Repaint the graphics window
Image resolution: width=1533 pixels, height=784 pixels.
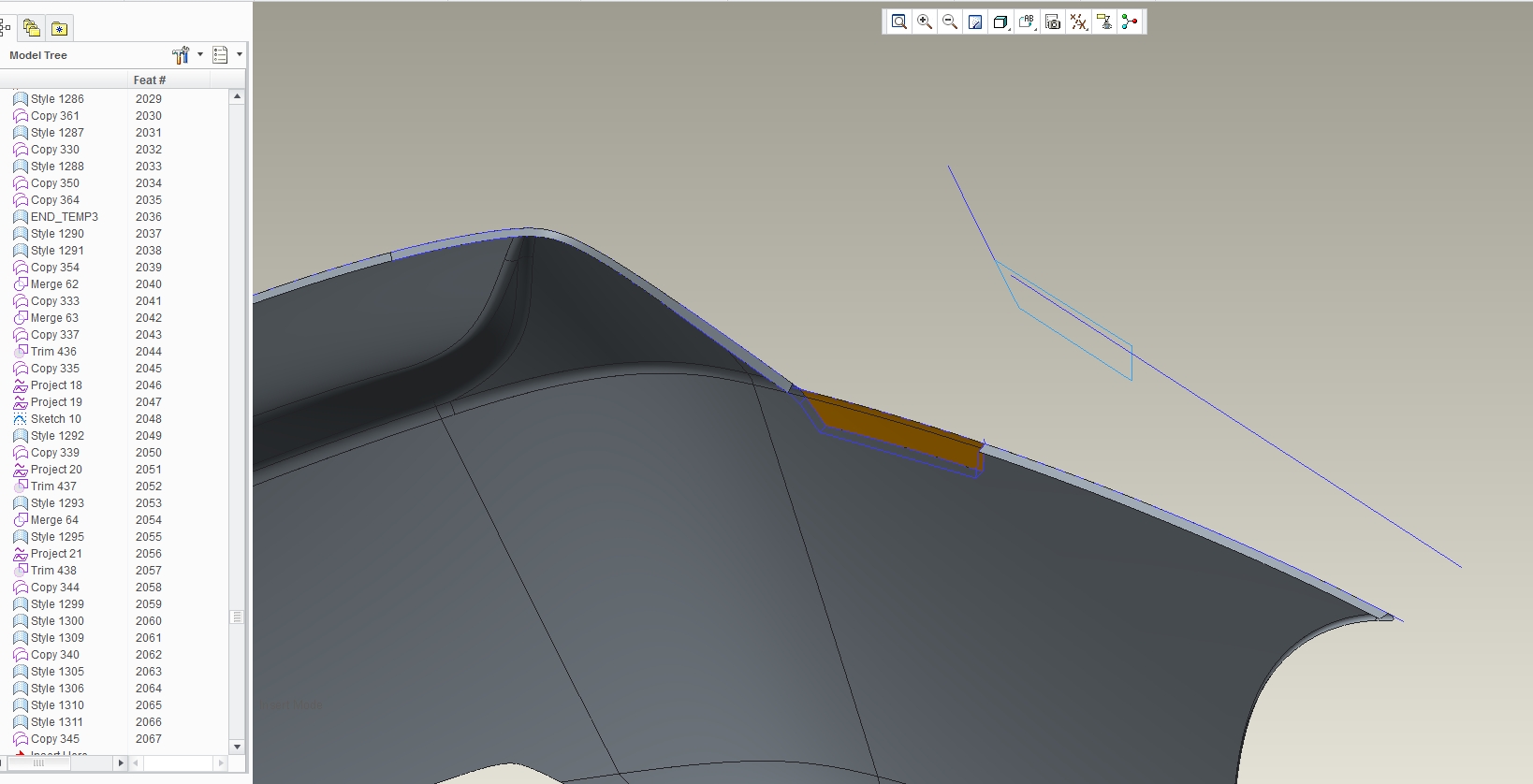coord(975,22)
